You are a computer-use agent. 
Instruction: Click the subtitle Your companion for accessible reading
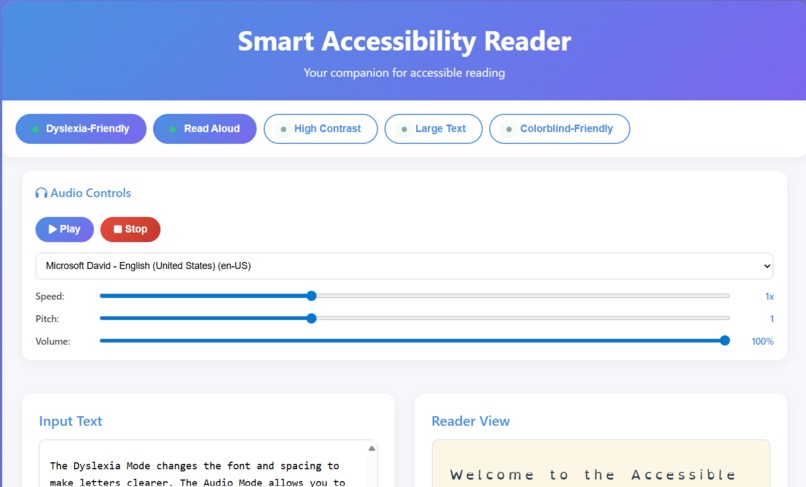(x=404, y=73)
